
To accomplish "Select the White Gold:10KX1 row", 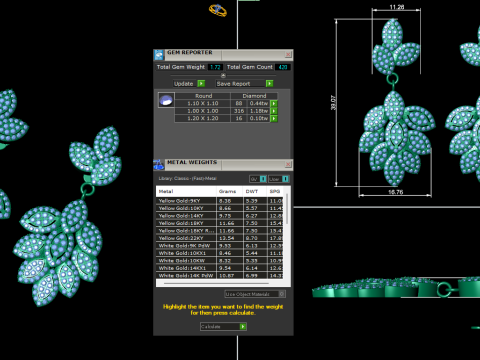I will pyautogui.click(x=220, y=253).
